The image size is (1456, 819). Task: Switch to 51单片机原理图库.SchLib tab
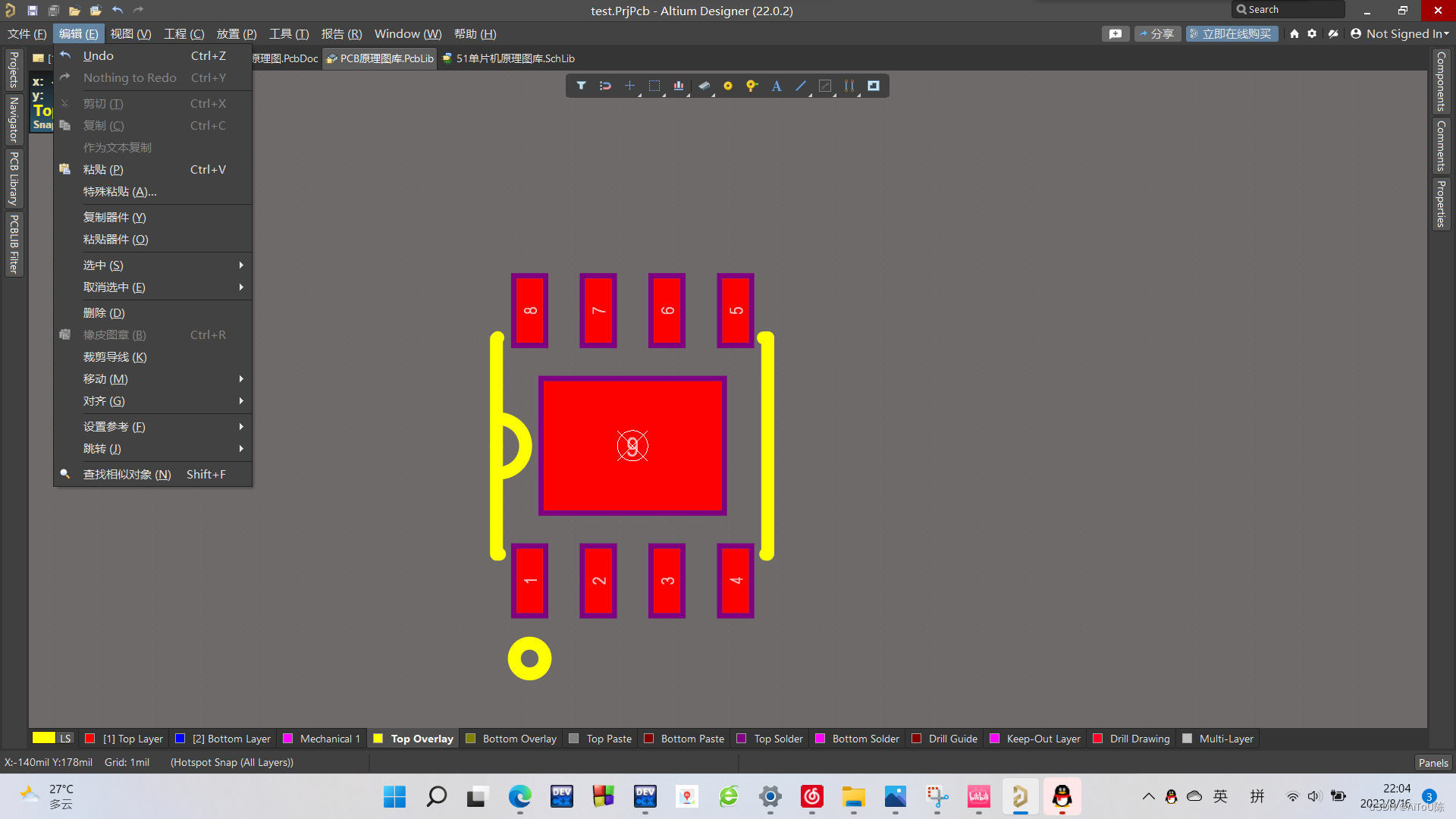(x=509, y=58)
